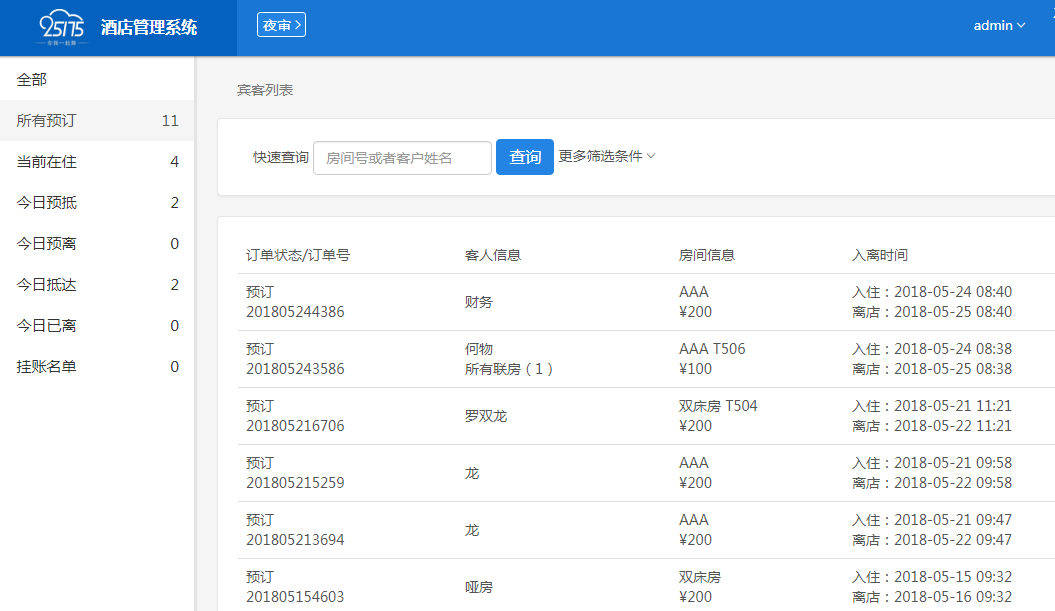Select the guest 罗双龙 entry
1055x611 pixels.
(x=486, y=415)
